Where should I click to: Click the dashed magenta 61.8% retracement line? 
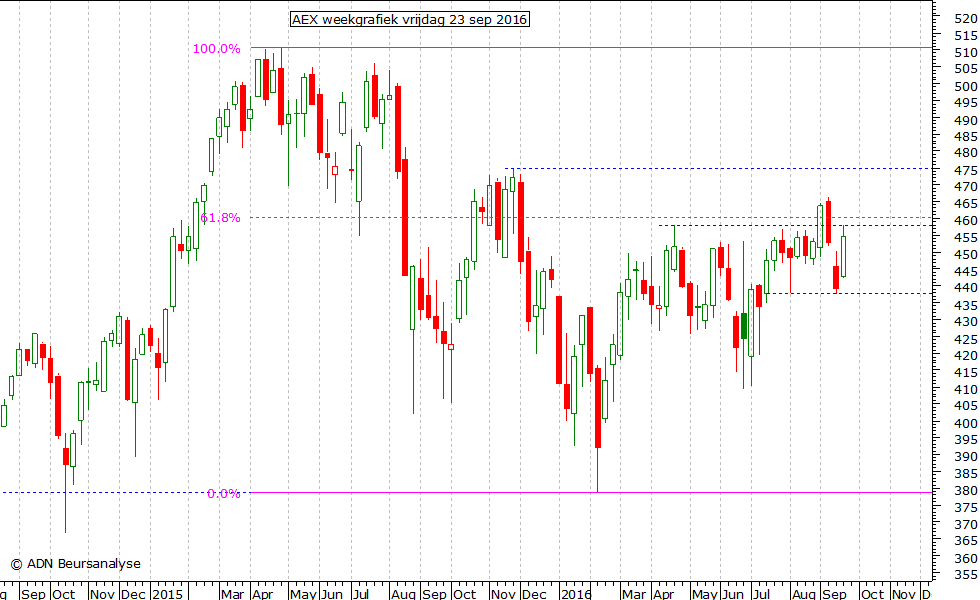[591, 218]
